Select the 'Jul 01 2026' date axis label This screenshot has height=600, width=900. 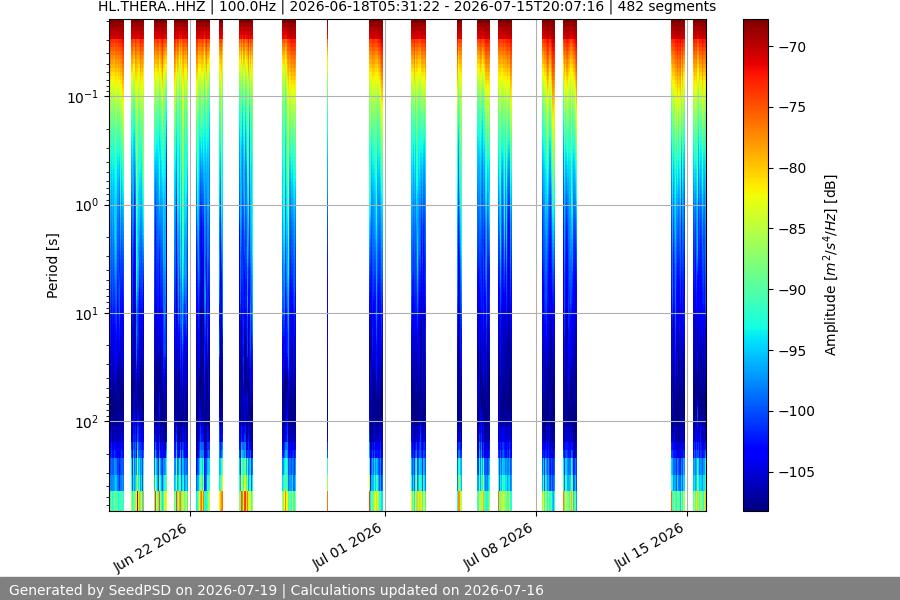pos(347,547)
